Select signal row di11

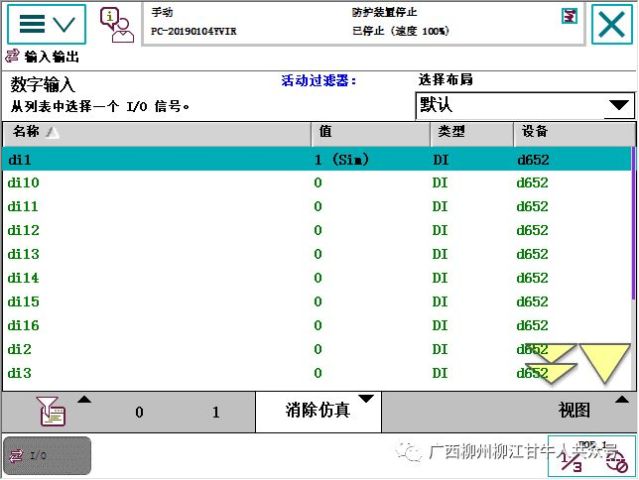pos(317,206)
